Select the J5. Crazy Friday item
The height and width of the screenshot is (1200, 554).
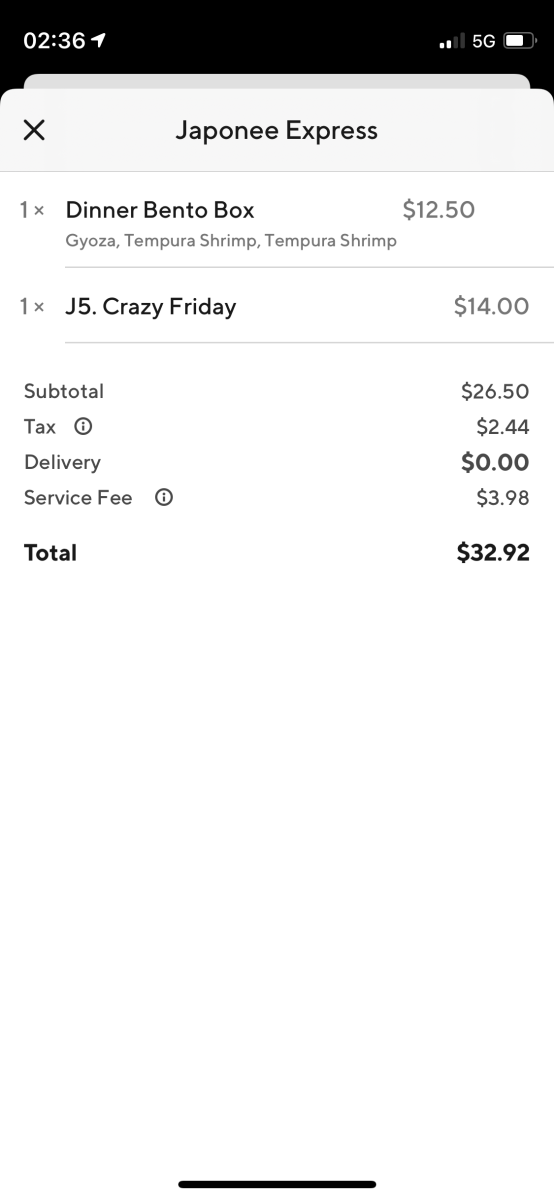(277, 306)
